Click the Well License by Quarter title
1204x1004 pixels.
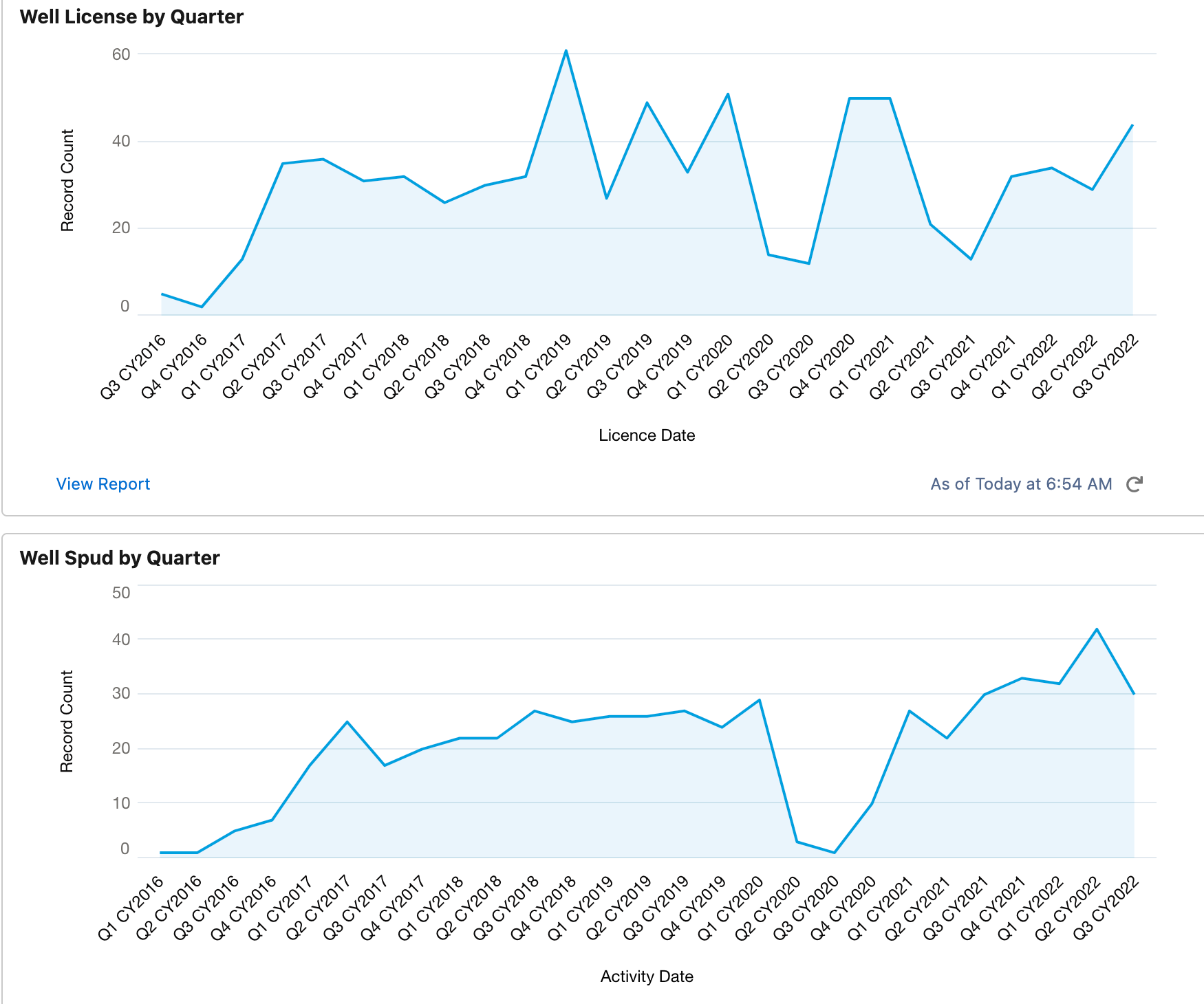(x=131, y=17)
